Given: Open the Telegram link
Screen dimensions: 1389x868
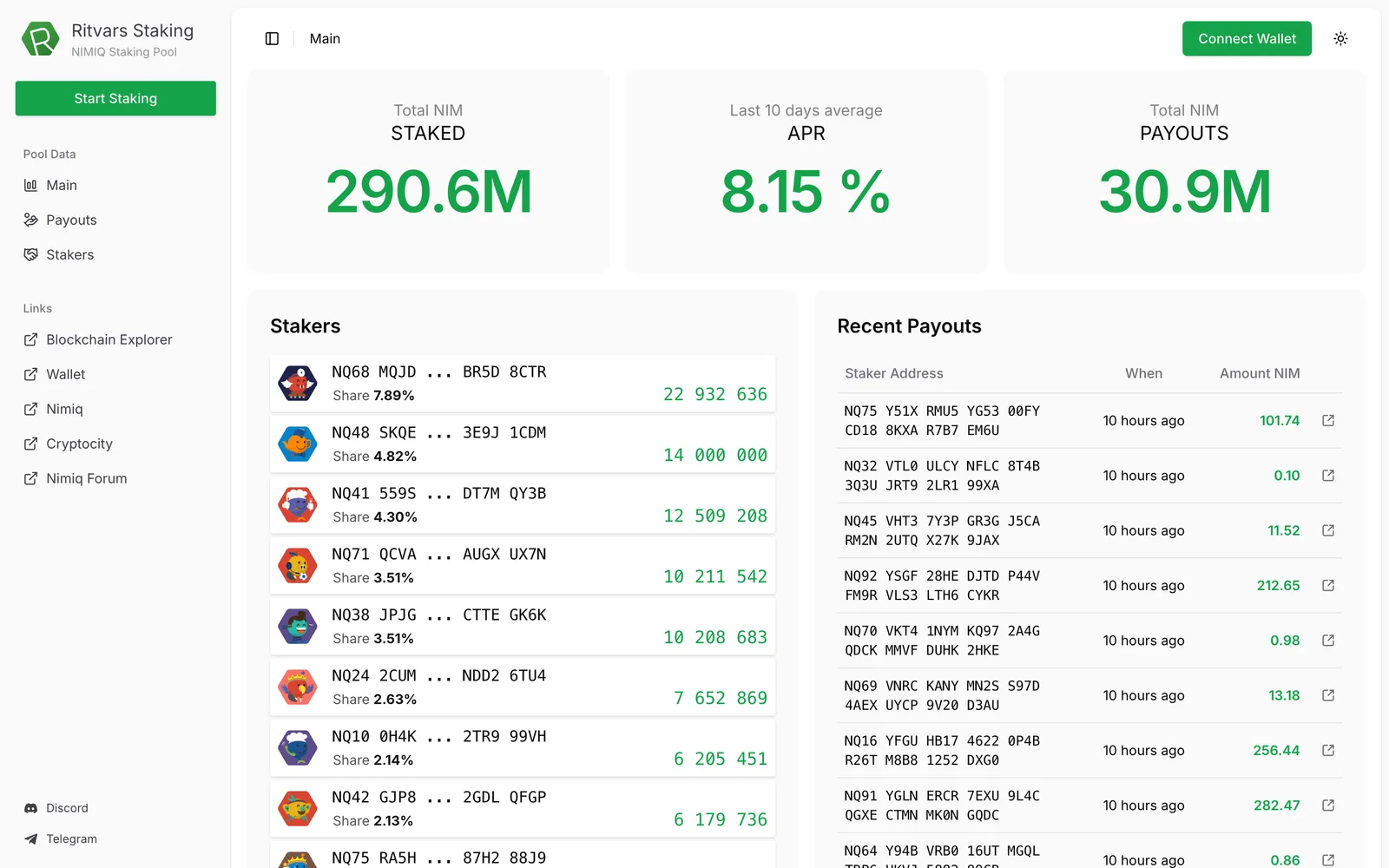Looking at the screenshot, I should click(115, 838).
